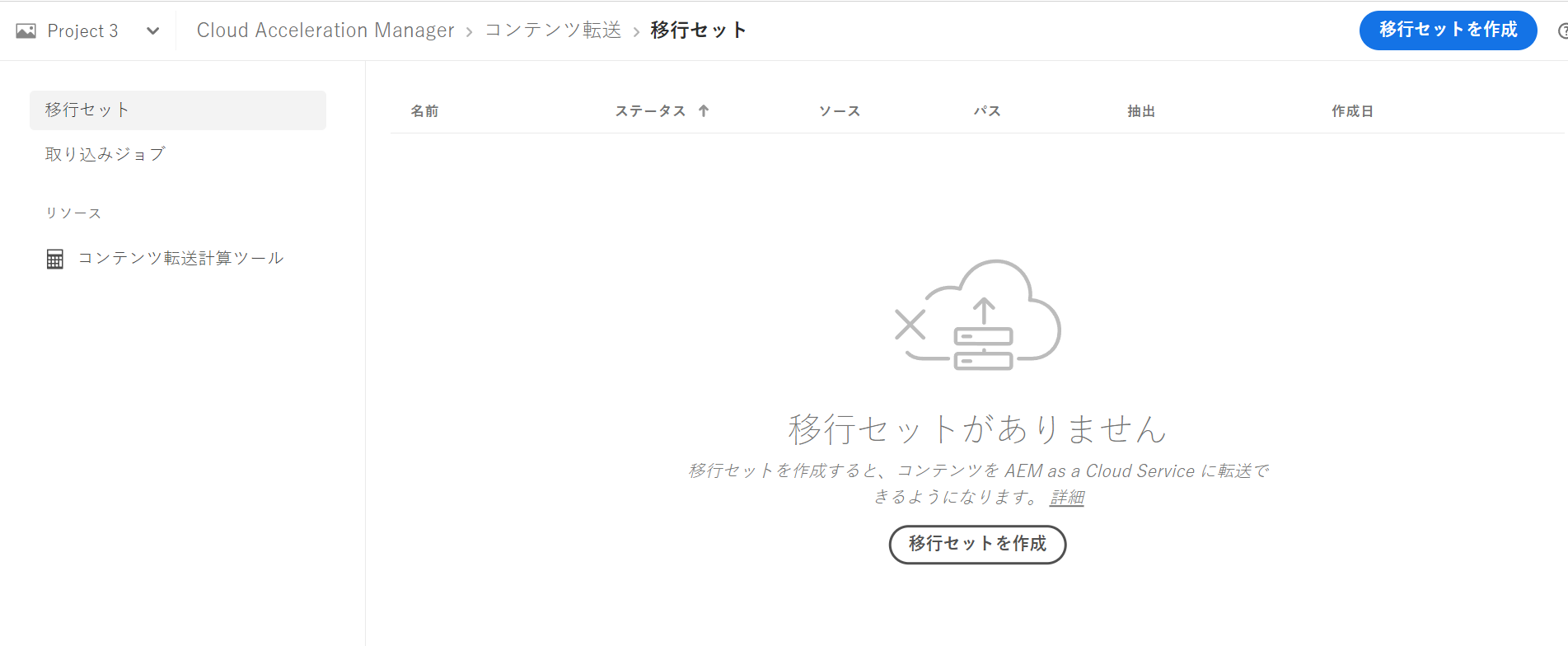1568x646 pixels.
Task: Click the outlined 移行セットを作成 button
Action: tap(978, 545)
